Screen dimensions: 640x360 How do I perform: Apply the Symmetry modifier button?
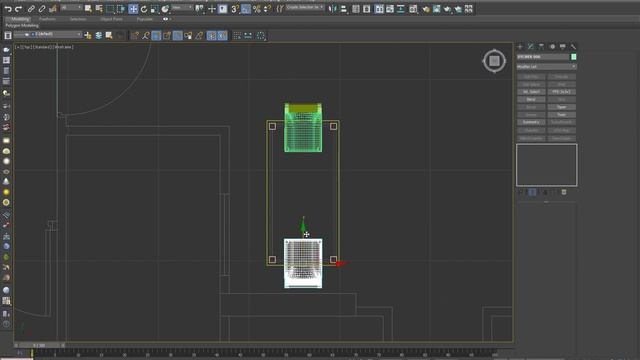[531, 122]
